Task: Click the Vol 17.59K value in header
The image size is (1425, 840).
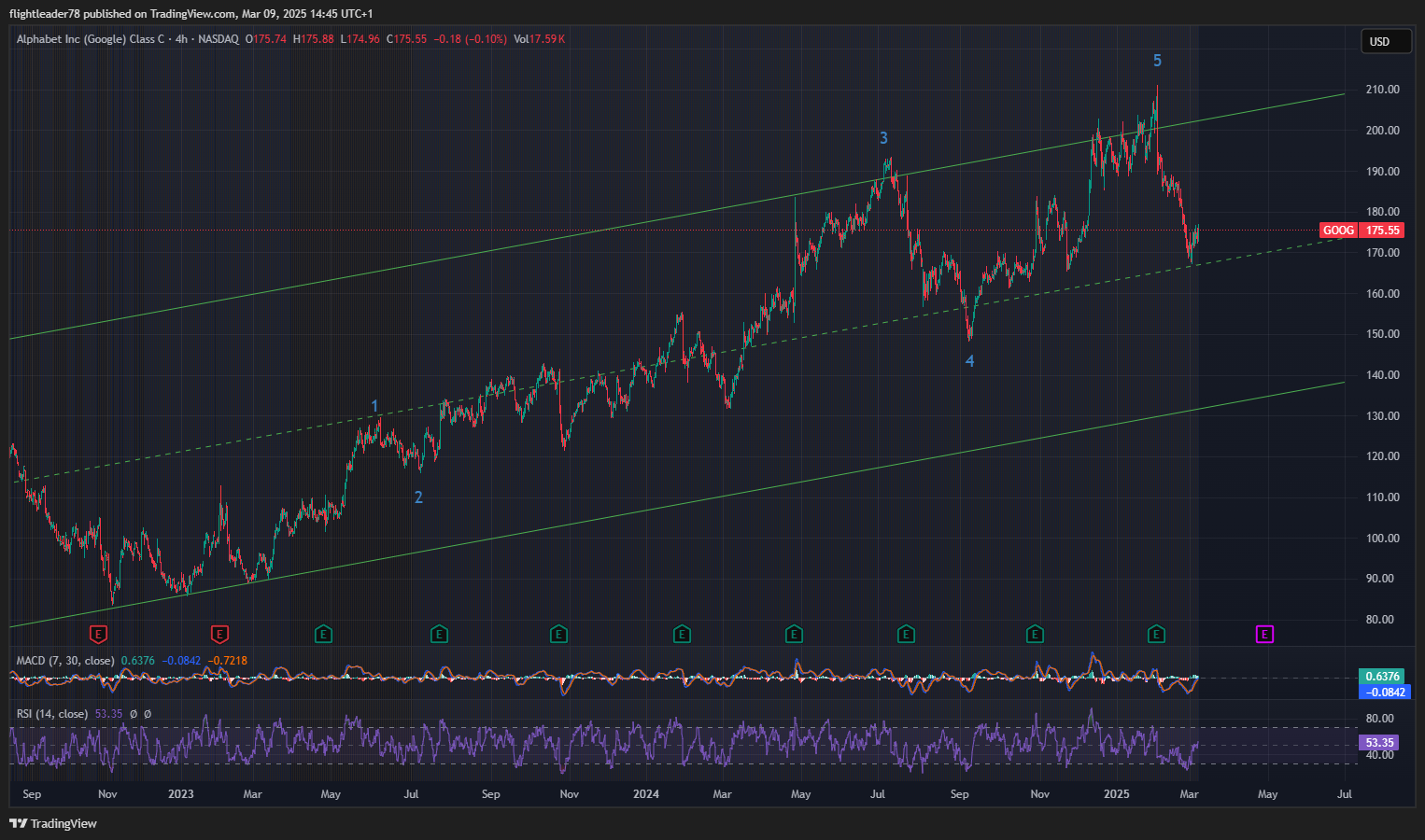Action: (539, 39)
